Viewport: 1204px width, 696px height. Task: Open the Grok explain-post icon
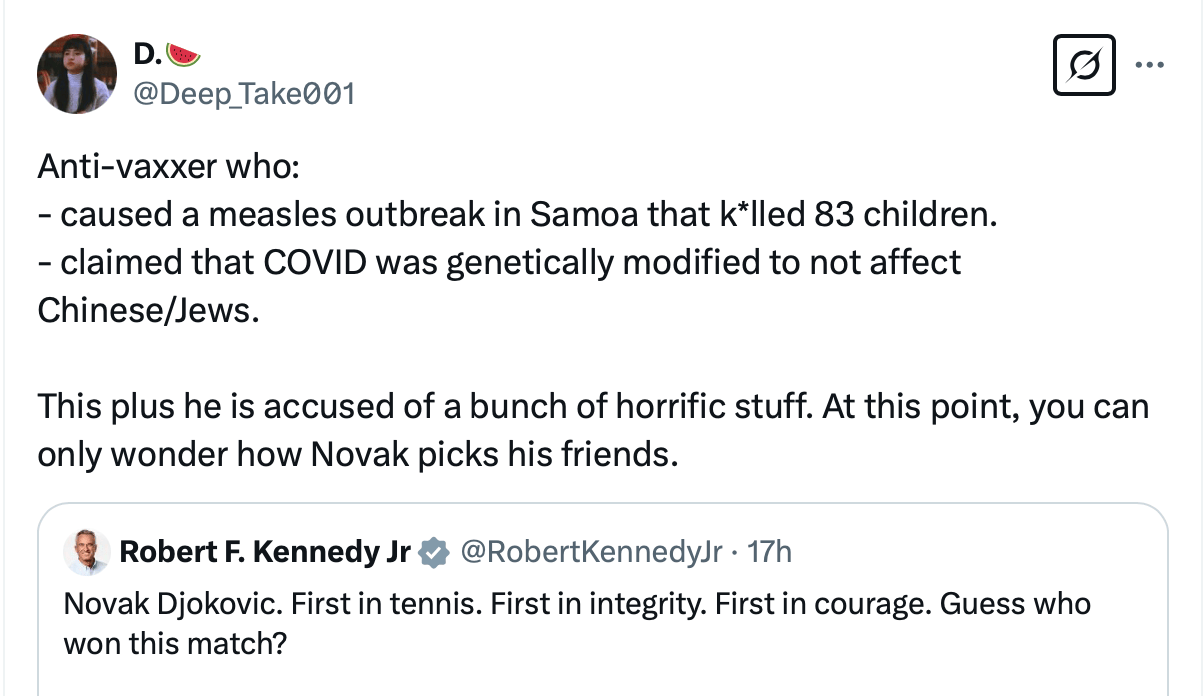(x=1085, y=67)
